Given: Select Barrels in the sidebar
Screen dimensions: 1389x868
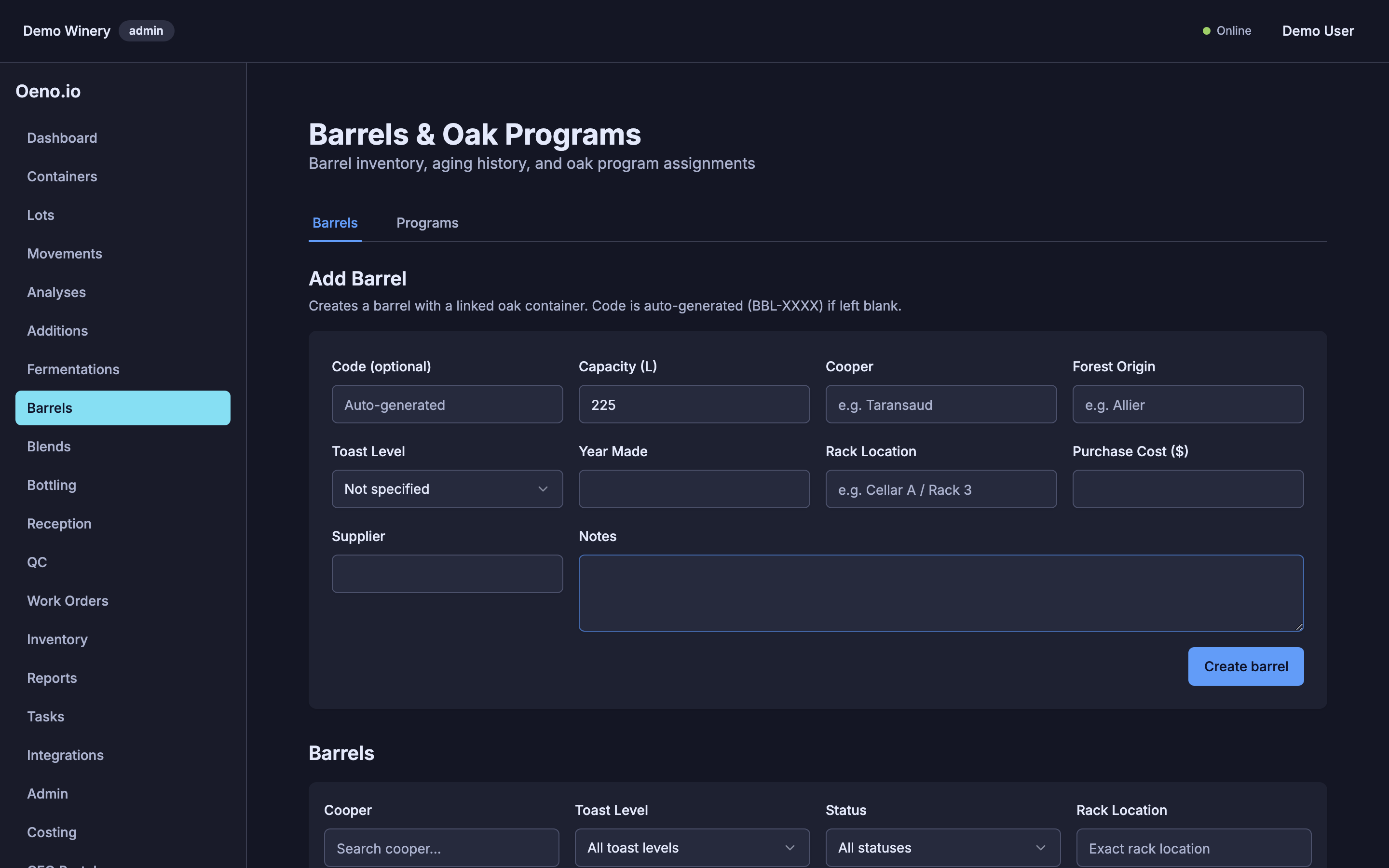Looking at the screenshot, I should (123, 407).
